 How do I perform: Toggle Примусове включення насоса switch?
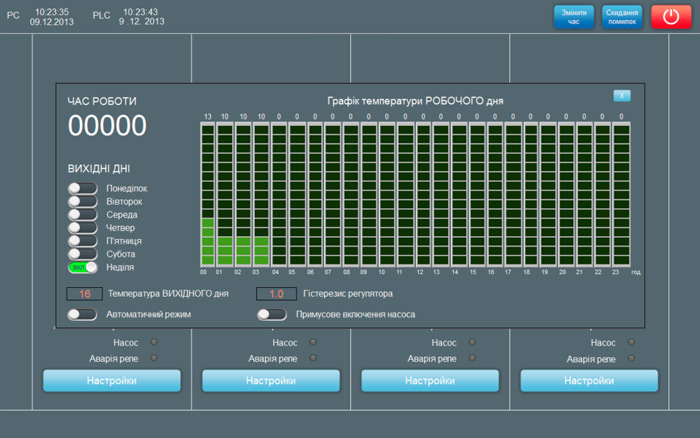272,314
